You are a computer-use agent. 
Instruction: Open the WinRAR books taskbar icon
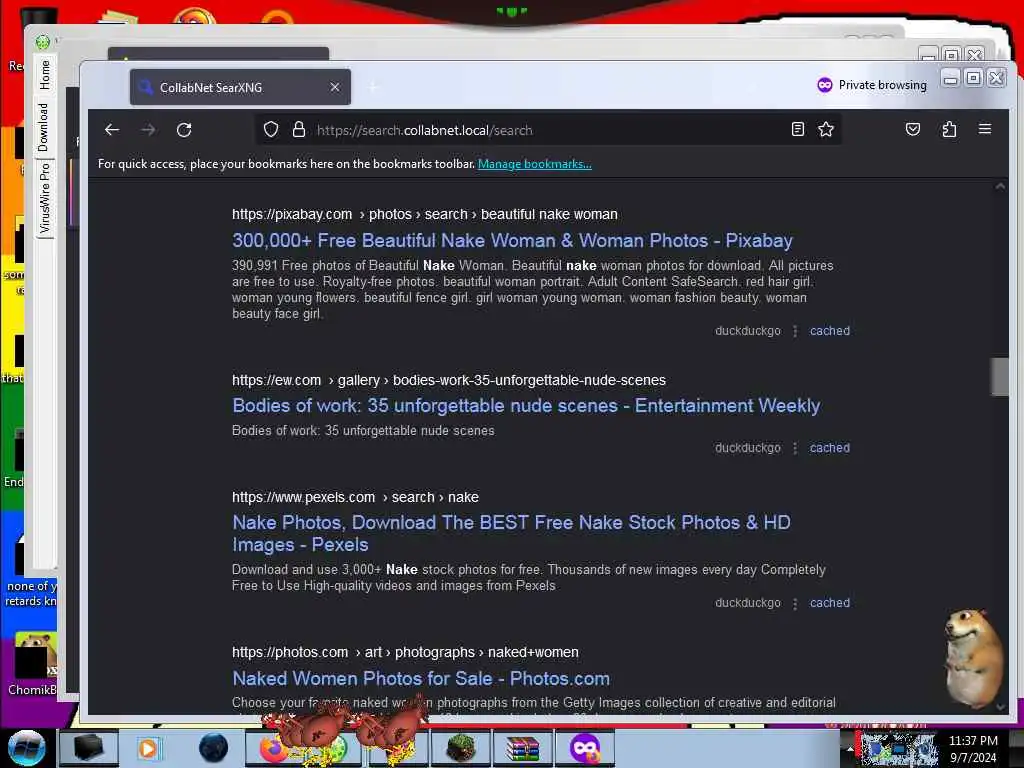(x=523, y=748)
